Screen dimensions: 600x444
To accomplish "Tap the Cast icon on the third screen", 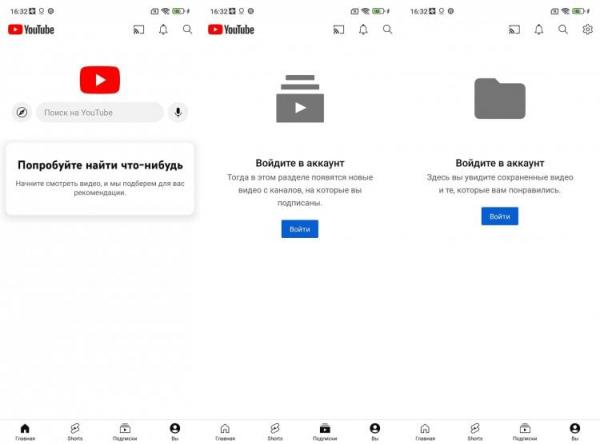I will pos(514,29).
